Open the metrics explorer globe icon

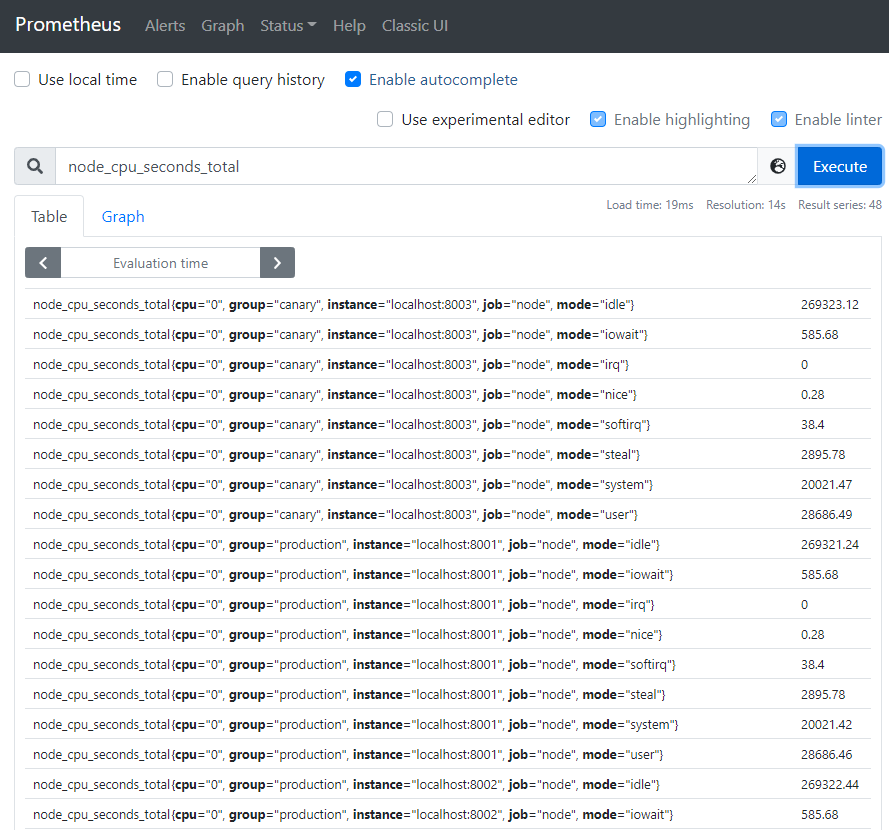[x=778, y=167]
